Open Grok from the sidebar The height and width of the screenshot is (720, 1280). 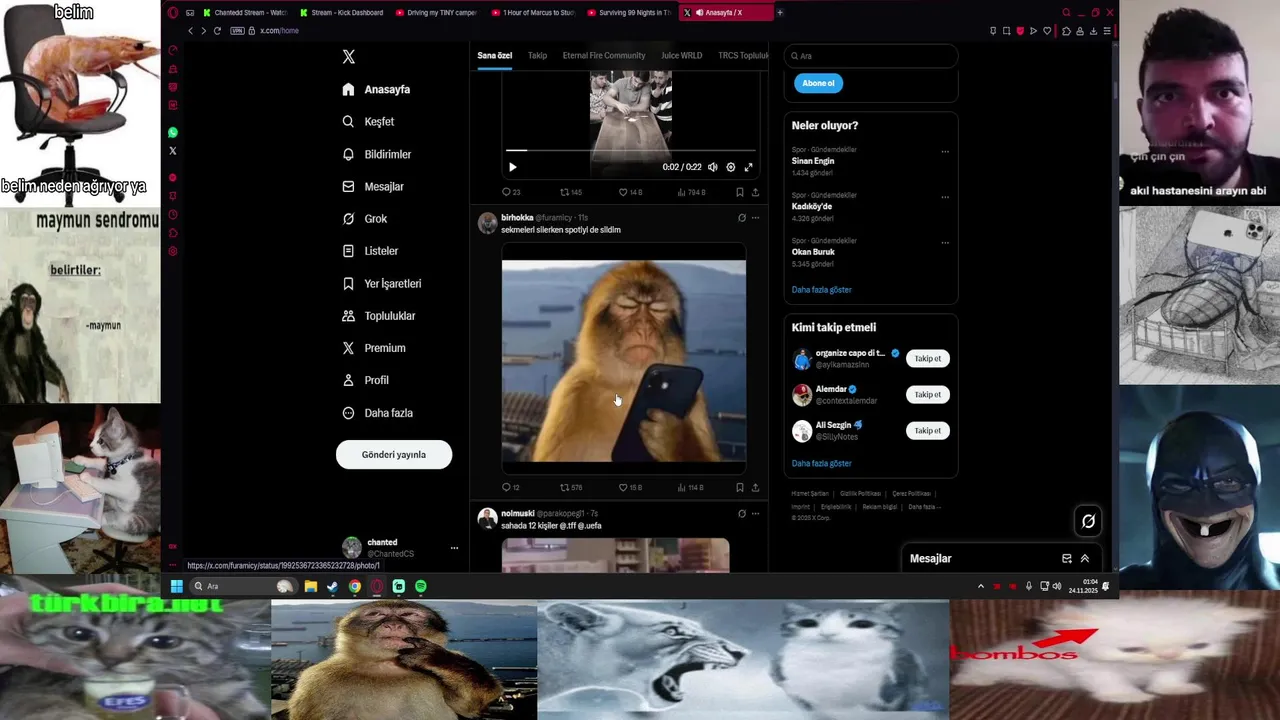364,219
